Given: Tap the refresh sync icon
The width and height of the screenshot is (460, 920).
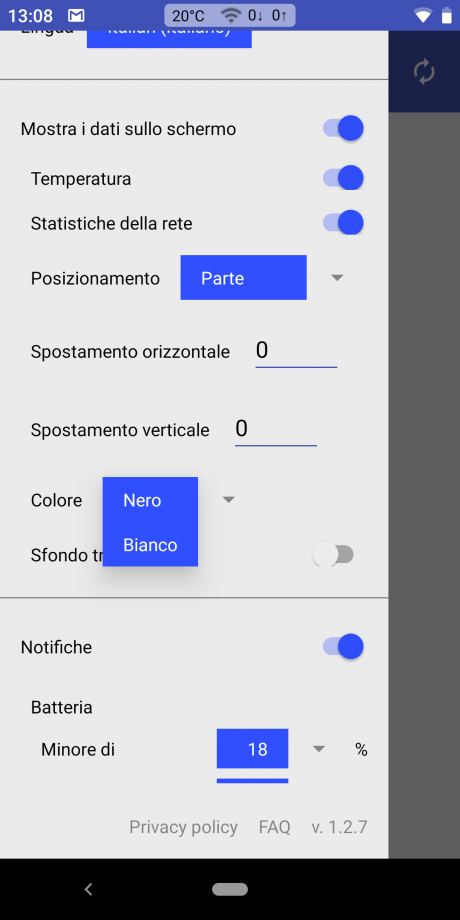Looking at the screenshot, I should (424, 72).
